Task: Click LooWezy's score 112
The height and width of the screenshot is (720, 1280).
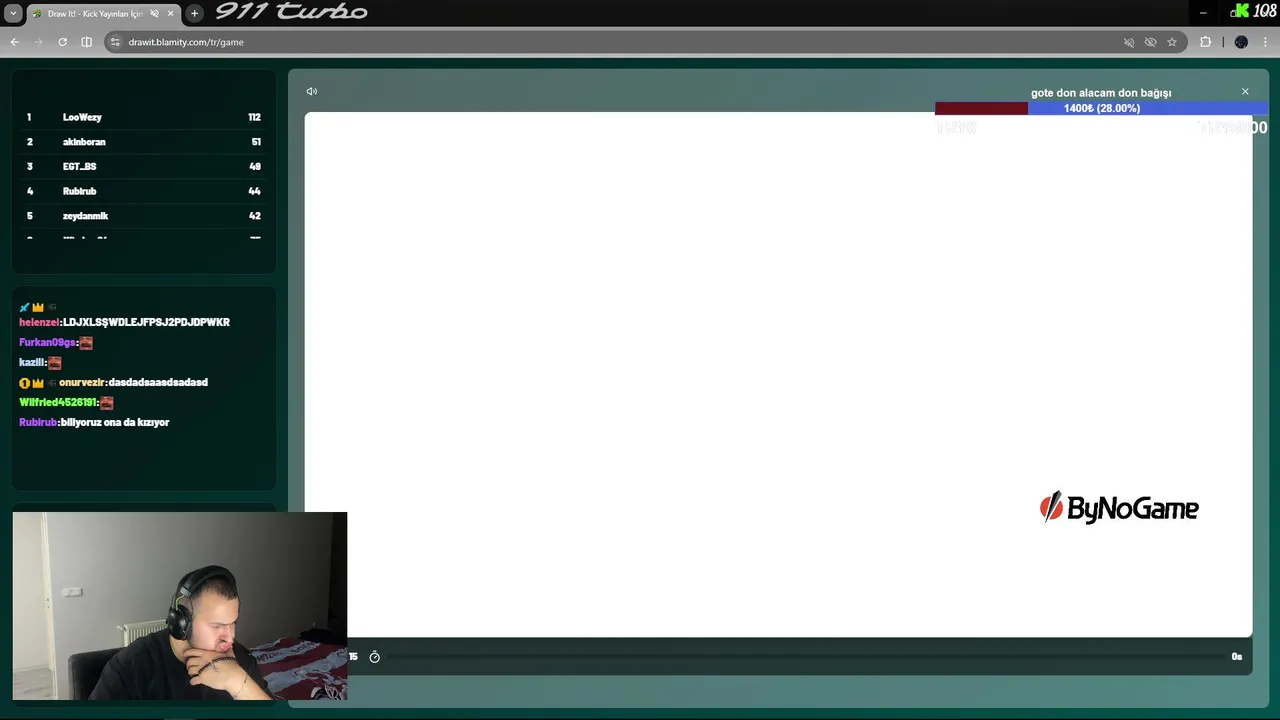Action: click(x=254, y=117)
